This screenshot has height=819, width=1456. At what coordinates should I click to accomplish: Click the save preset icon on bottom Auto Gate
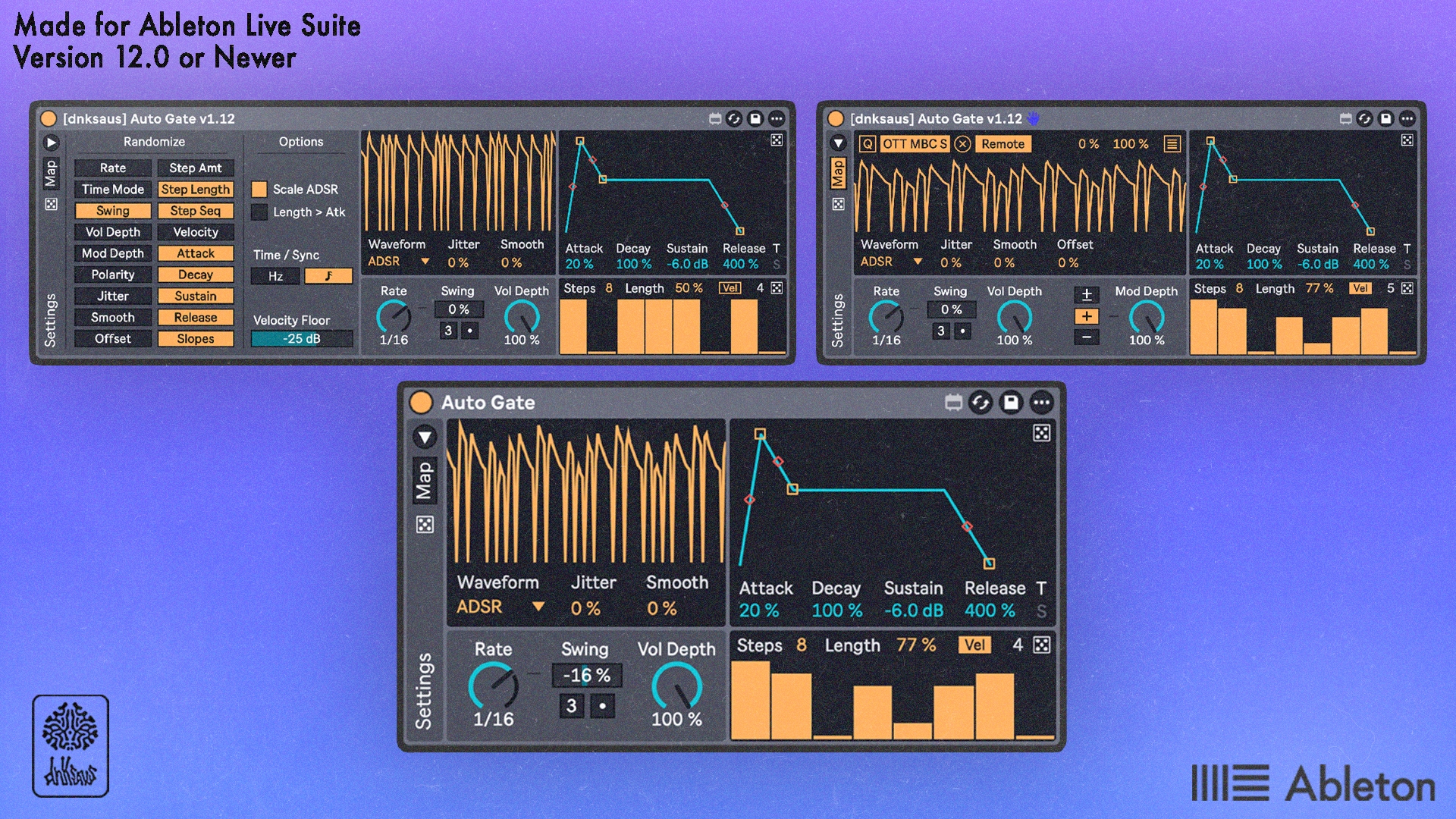click(x=1011, y=403)
